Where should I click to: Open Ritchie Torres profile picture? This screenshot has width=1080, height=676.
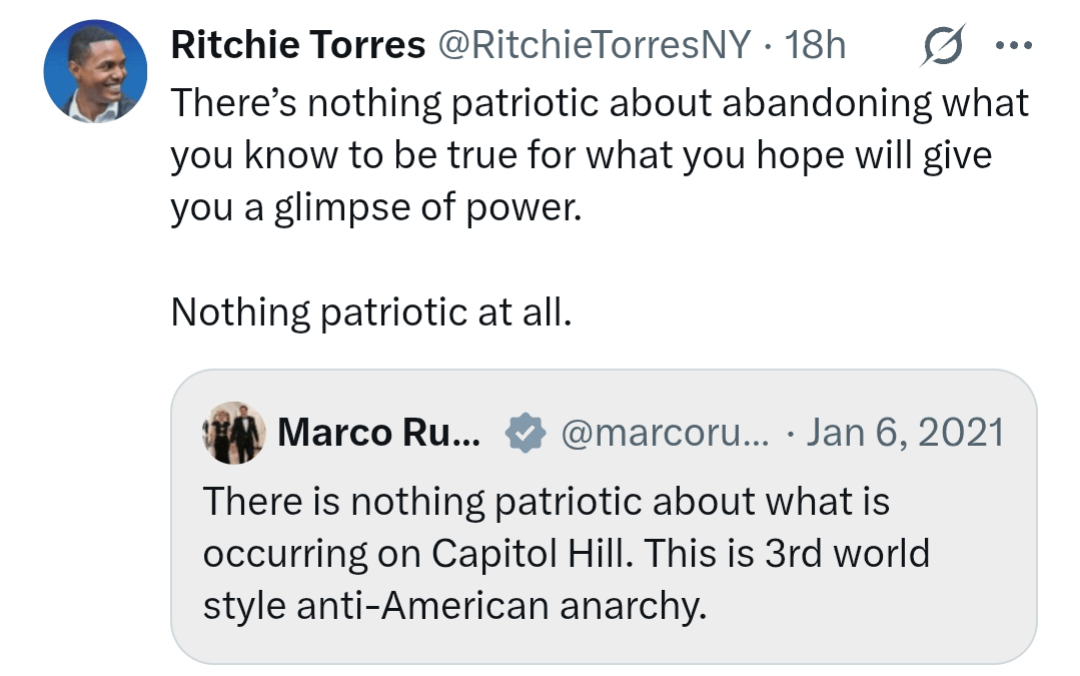click(x=96, y=71)
